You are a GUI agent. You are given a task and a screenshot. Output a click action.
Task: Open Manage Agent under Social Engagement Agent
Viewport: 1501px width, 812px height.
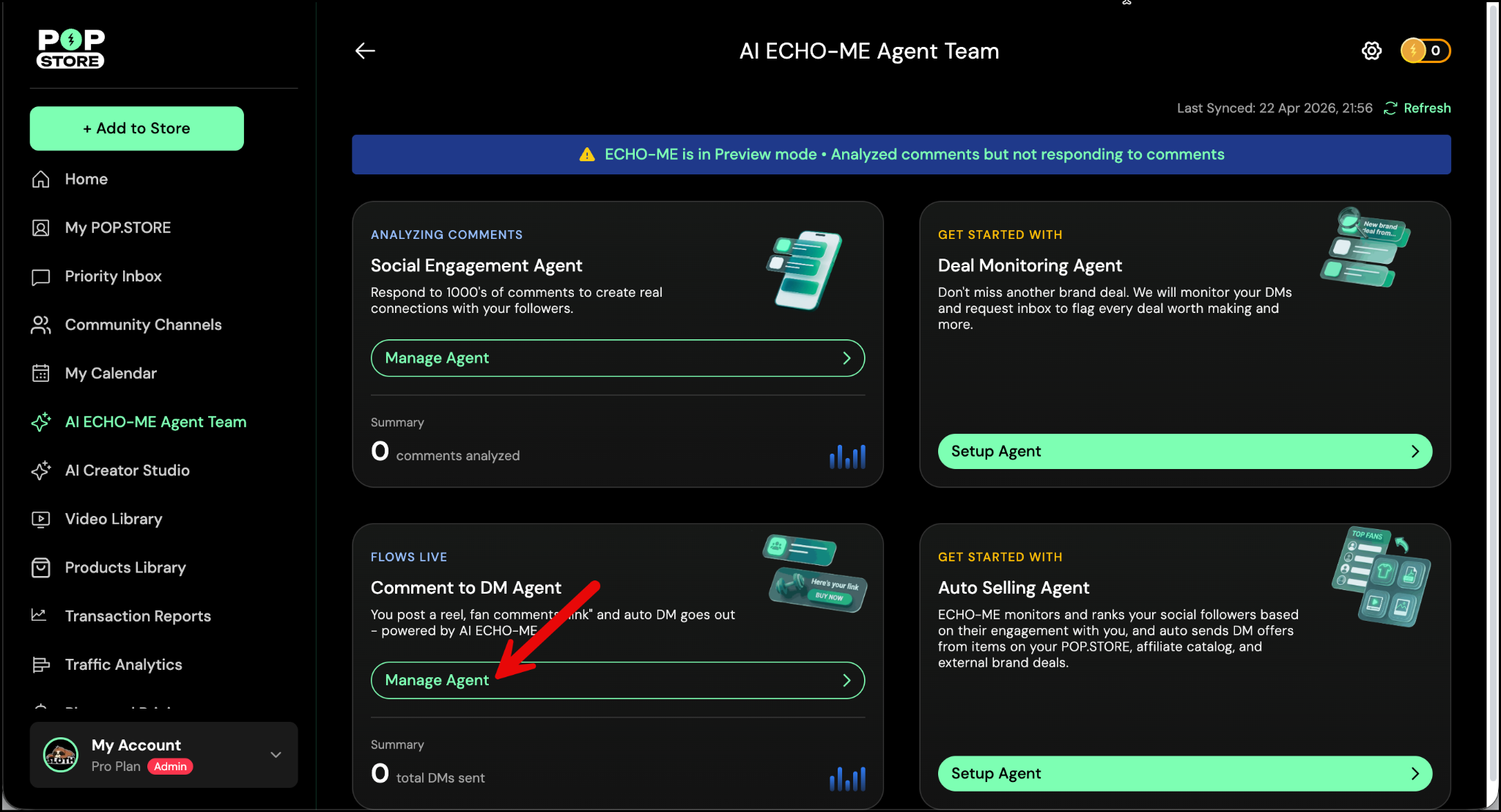(x=617, y=358)
